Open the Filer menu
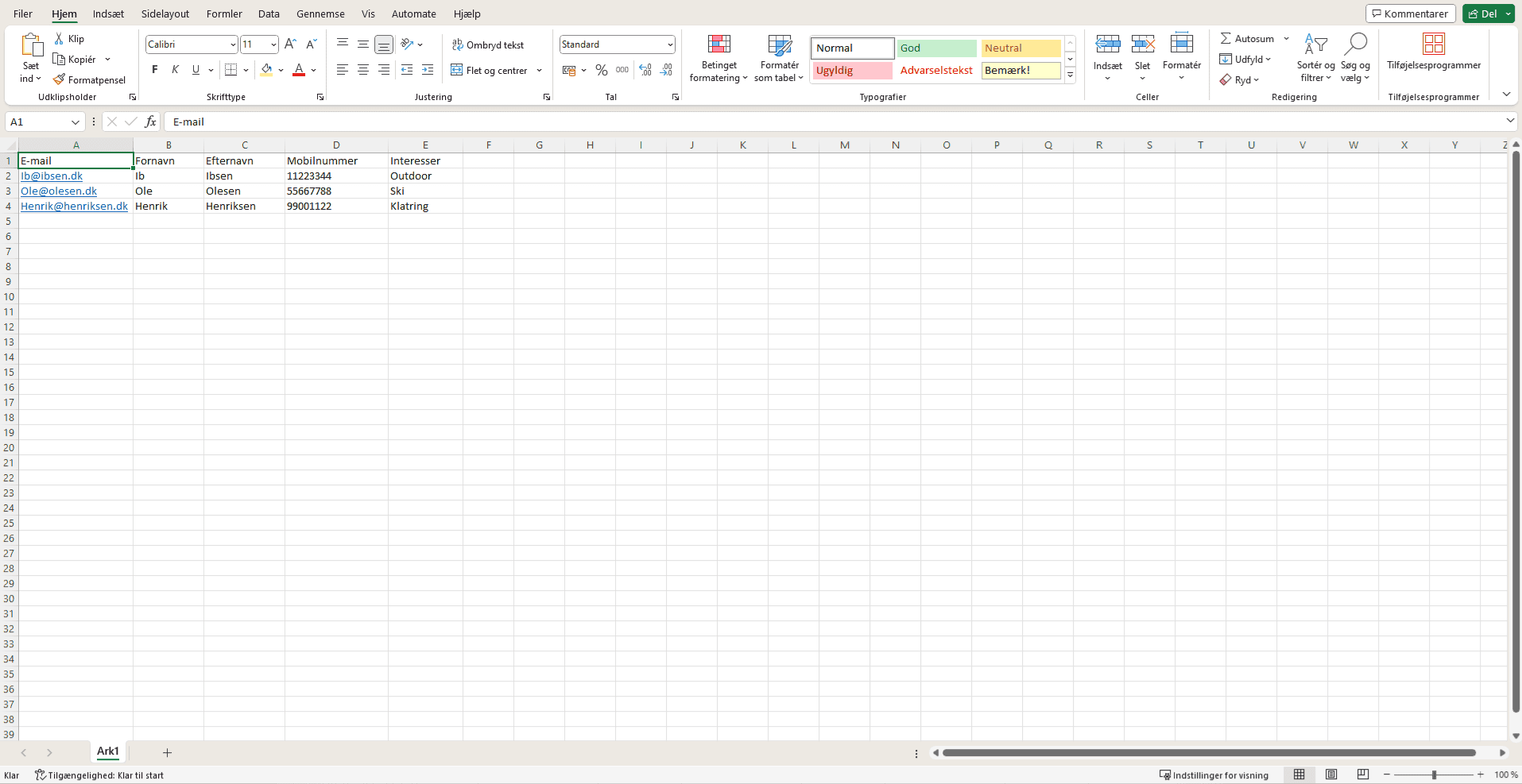The width and height of the screenshot is (1522, 784). pos(21,14)
